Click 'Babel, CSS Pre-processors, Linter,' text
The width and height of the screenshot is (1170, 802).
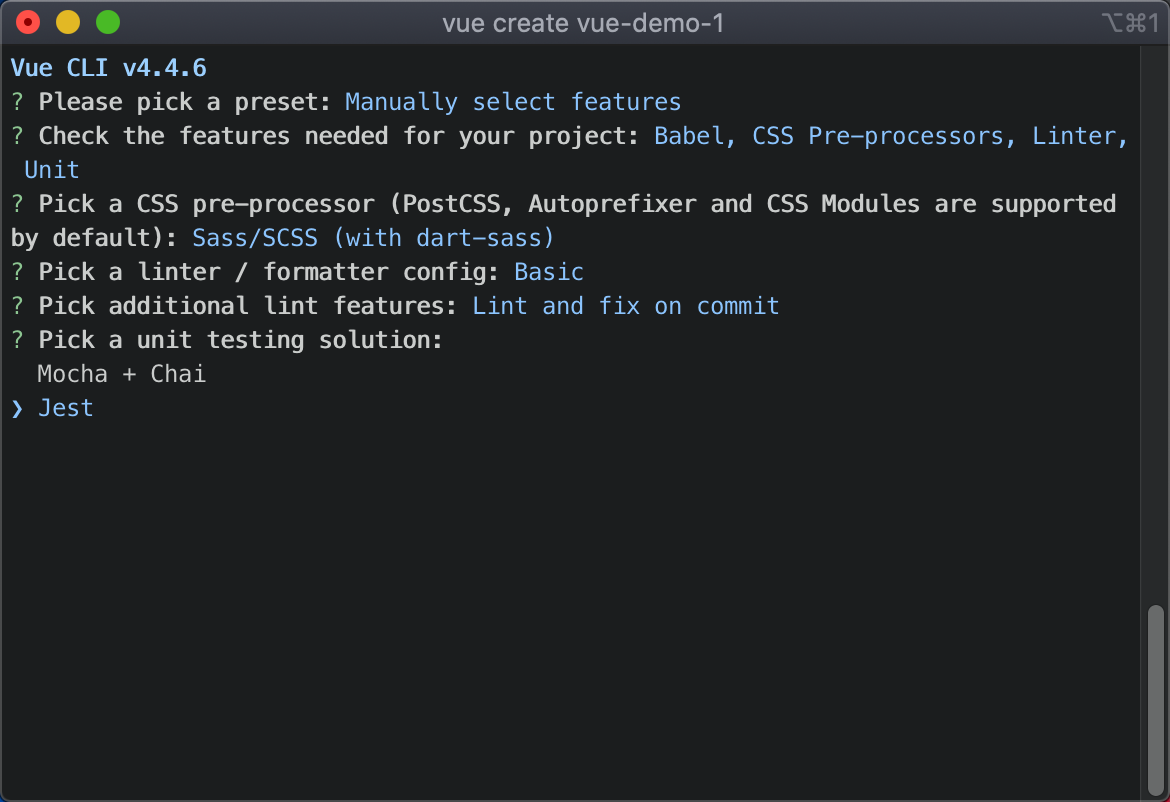coord(891,136)
